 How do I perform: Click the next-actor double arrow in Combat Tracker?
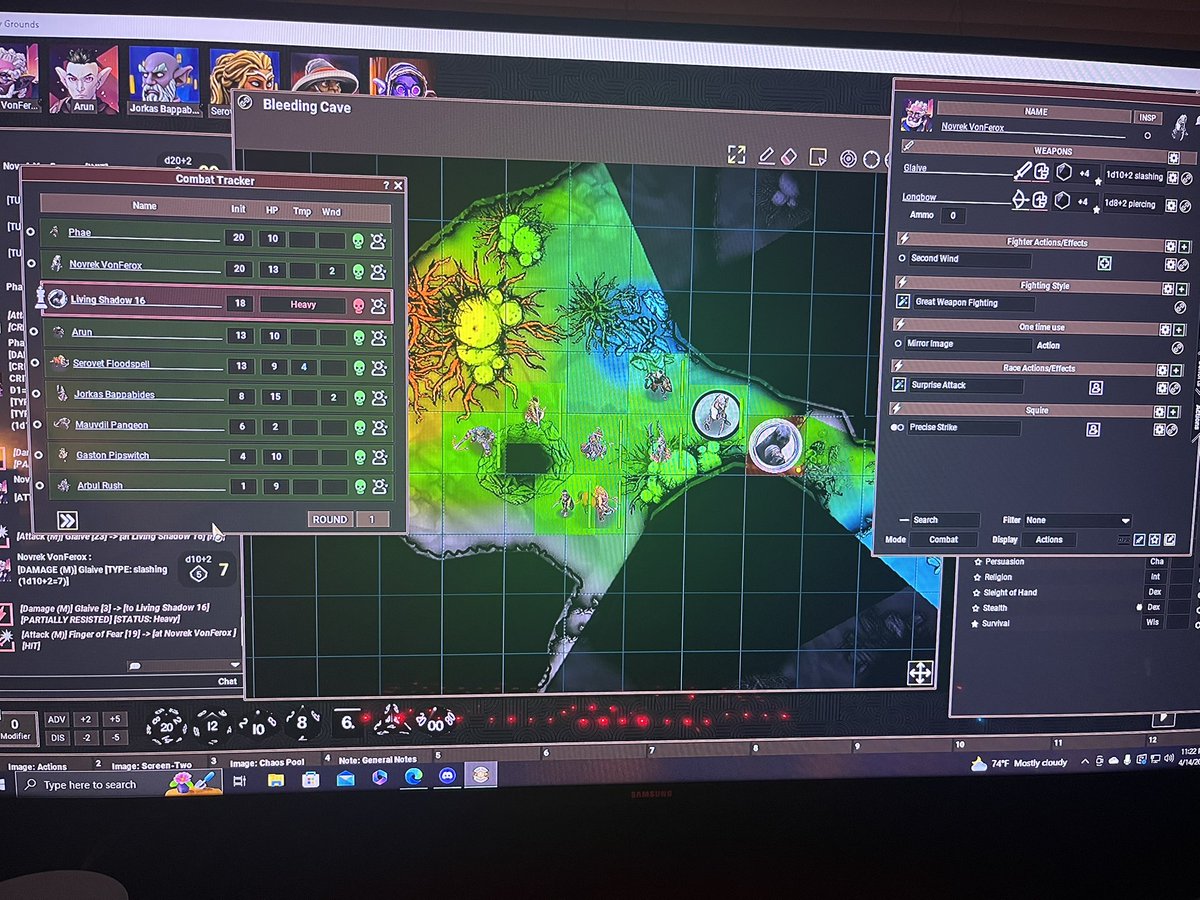[x=65, y=518]
